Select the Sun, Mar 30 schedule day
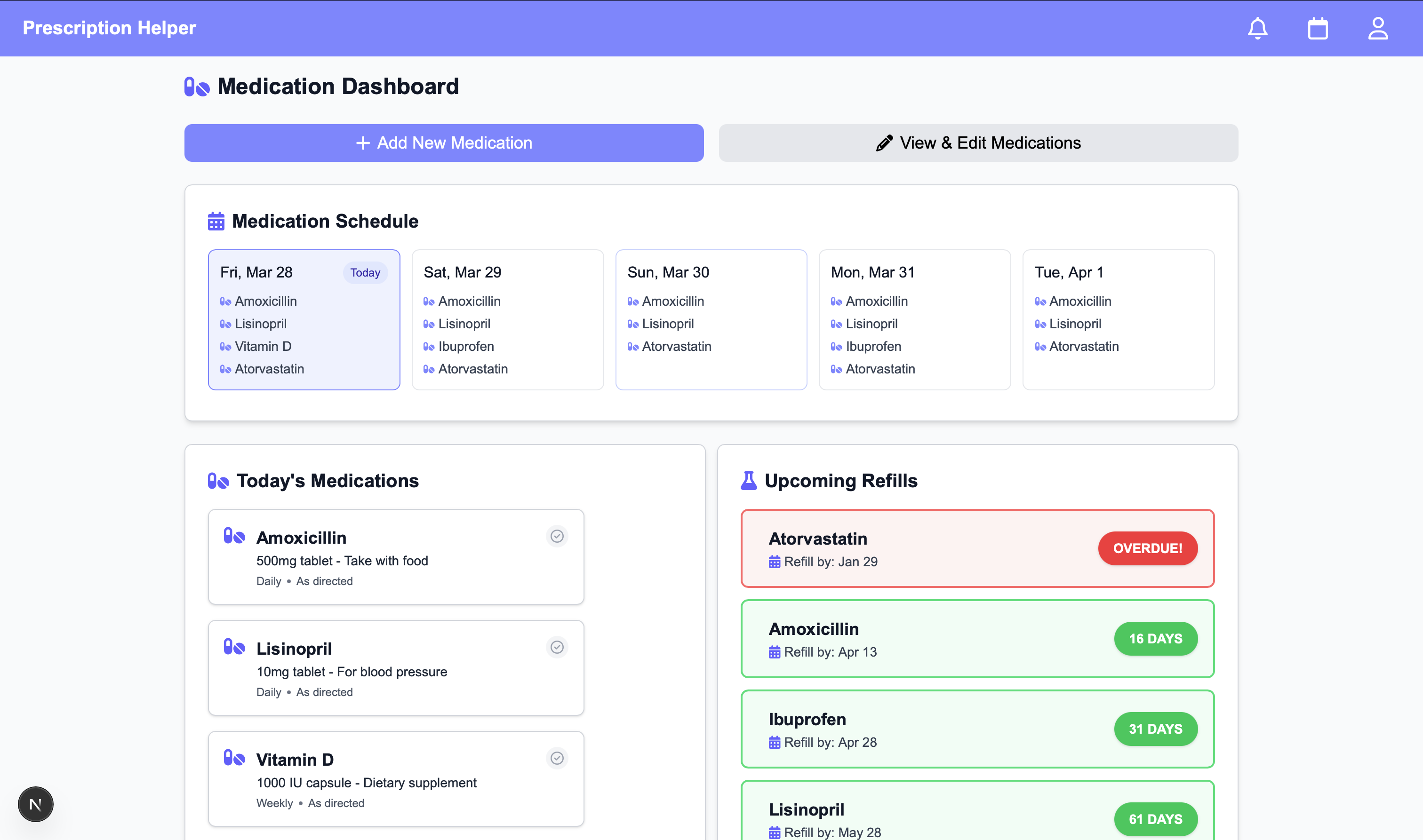 click(x=711, y=319)
